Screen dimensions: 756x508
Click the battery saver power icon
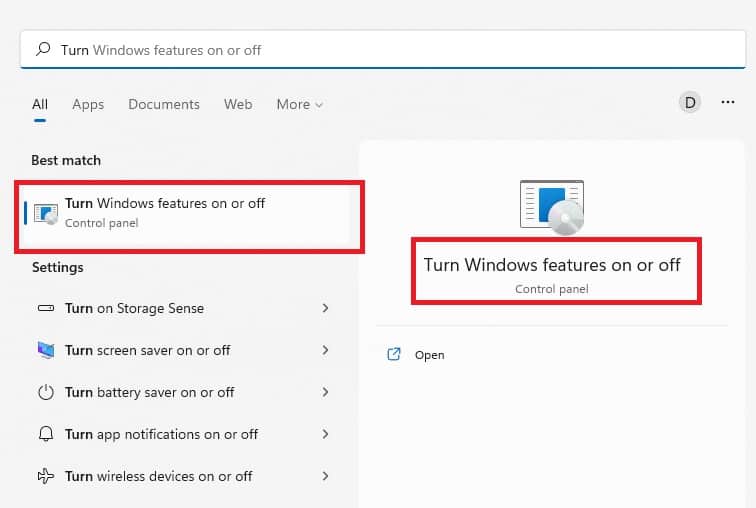click(46, 392)
